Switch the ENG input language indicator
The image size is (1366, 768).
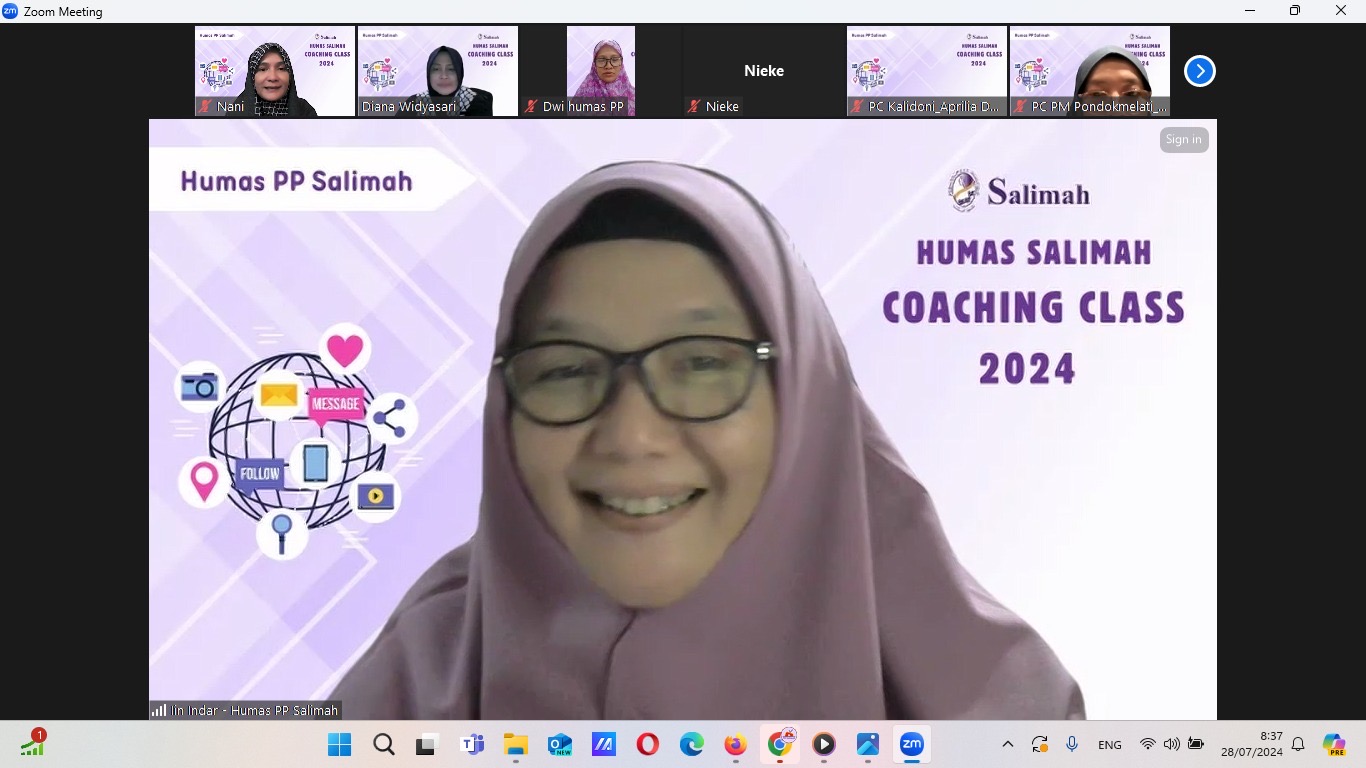(x=1110, y=745)
